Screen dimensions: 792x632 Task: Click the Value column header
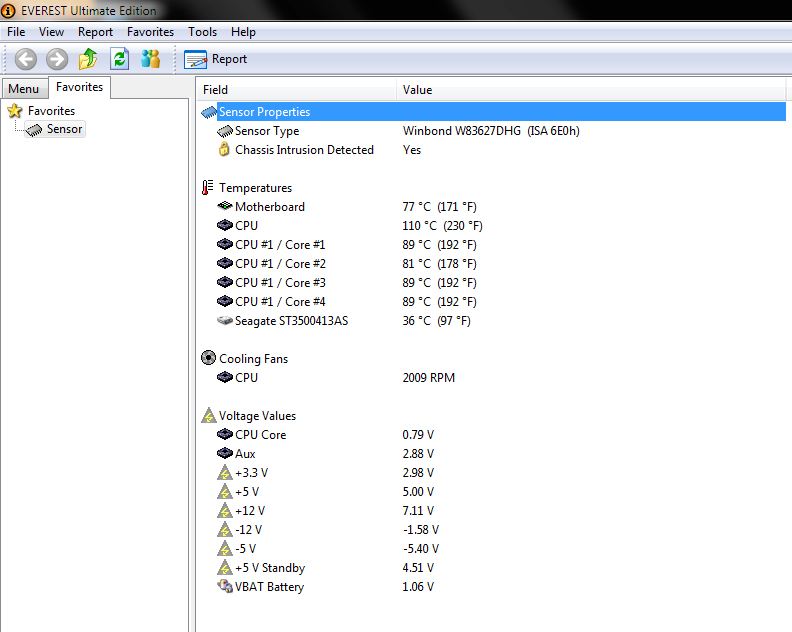417,90
